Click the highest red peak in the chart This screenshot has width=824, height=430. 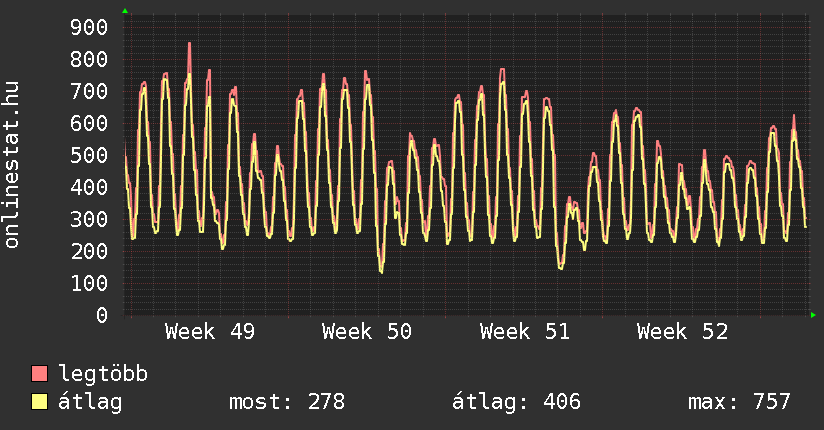point(189,44)
